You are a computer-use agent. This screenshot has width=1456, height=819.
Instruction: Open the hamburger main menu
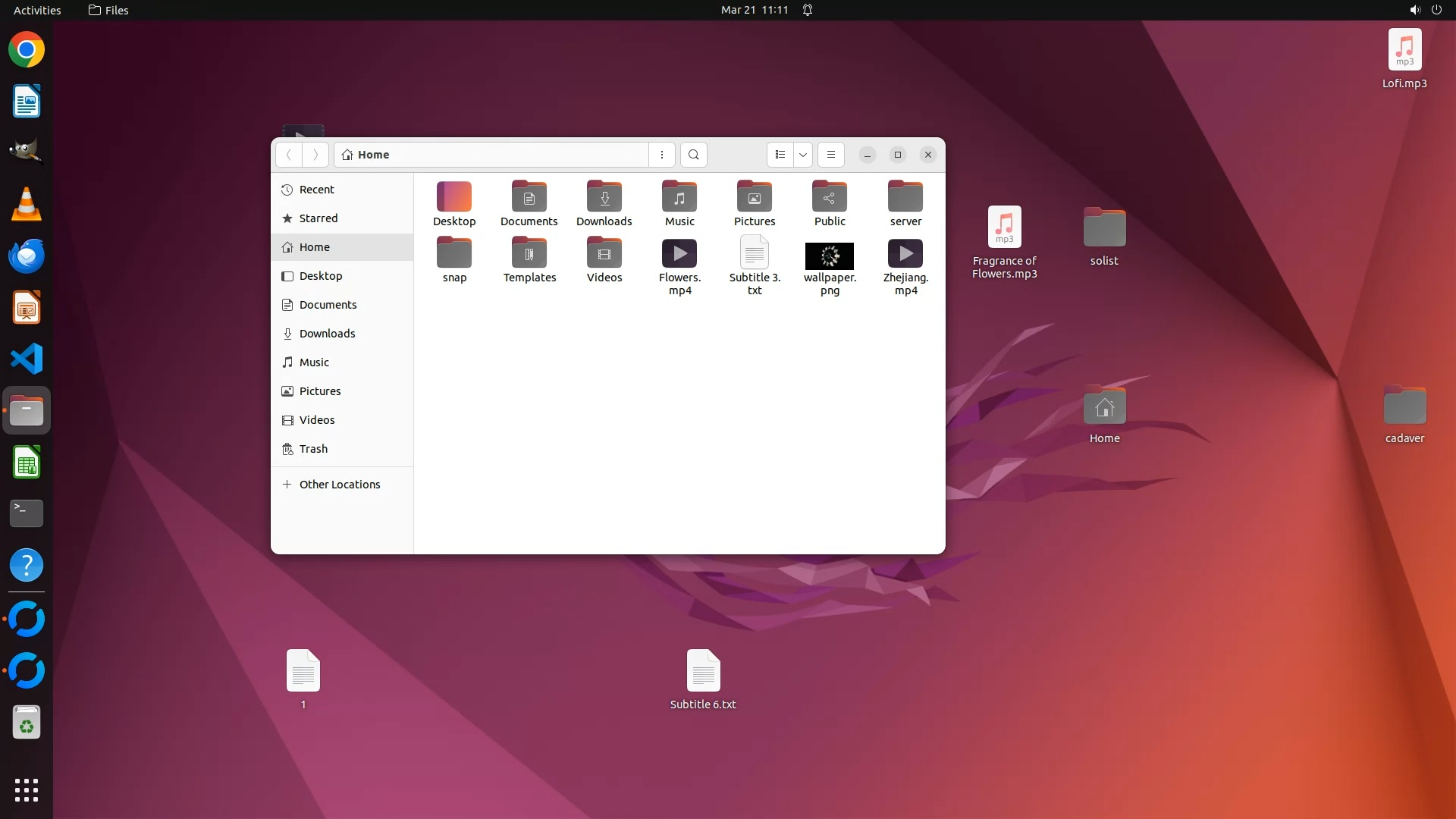[x=831, y=155]
